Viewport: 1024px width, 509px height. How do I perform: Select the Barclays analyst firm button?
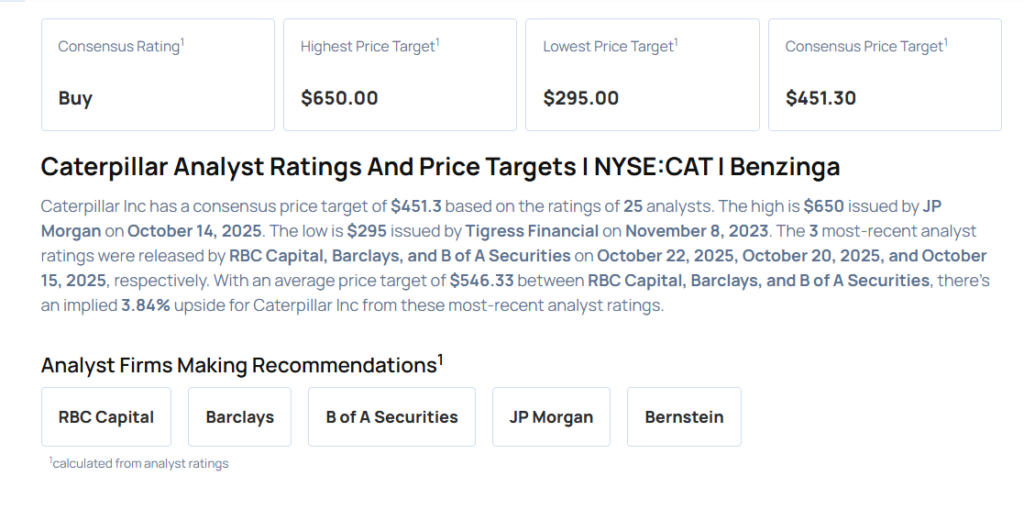point(239,417)
